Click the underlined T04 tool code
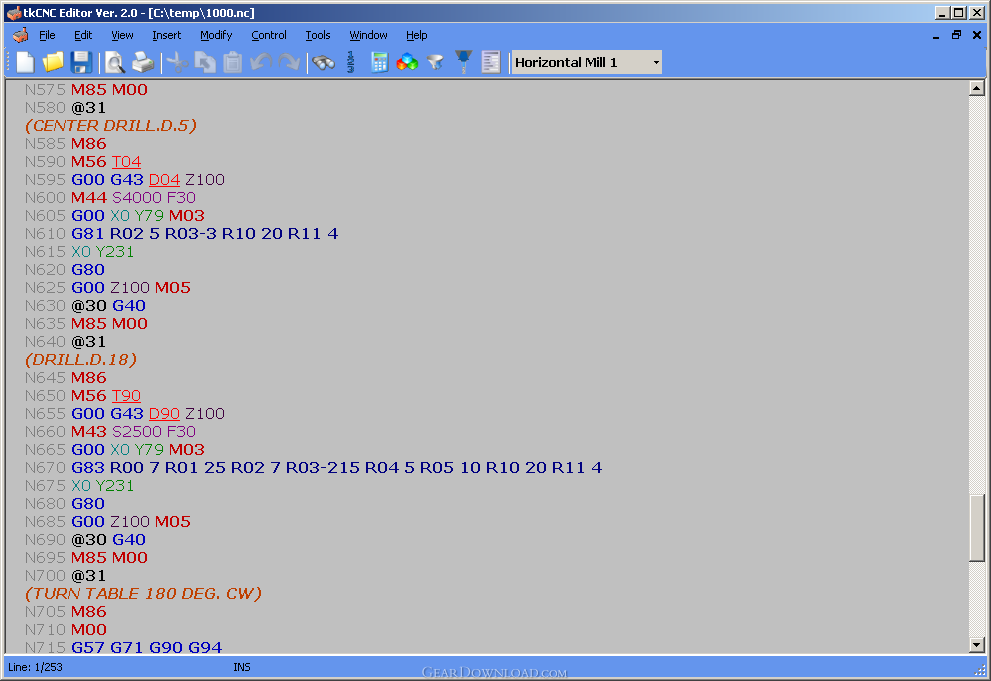 point(126,162)
